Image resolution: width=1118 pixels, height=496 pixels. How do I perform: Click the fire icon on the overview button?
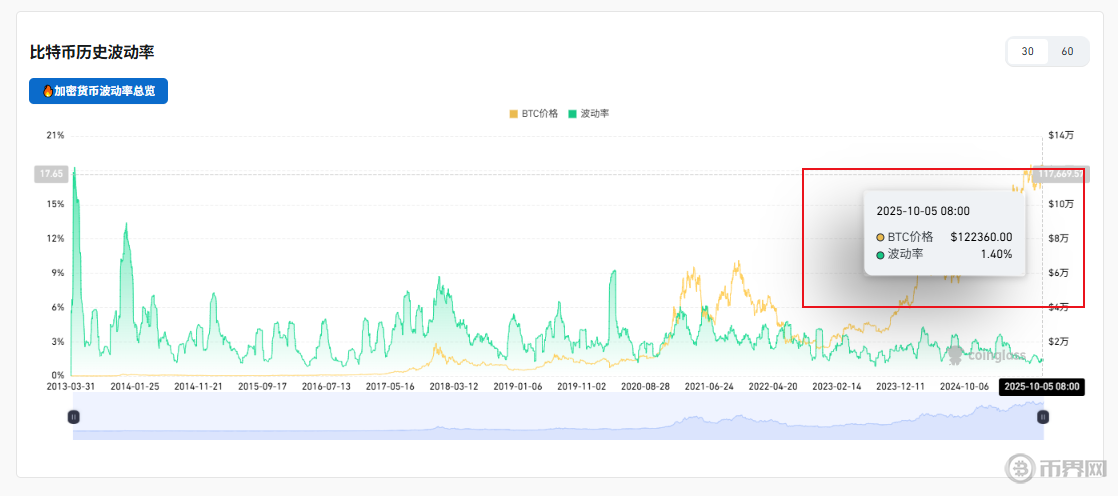click(x=47, y=91)
